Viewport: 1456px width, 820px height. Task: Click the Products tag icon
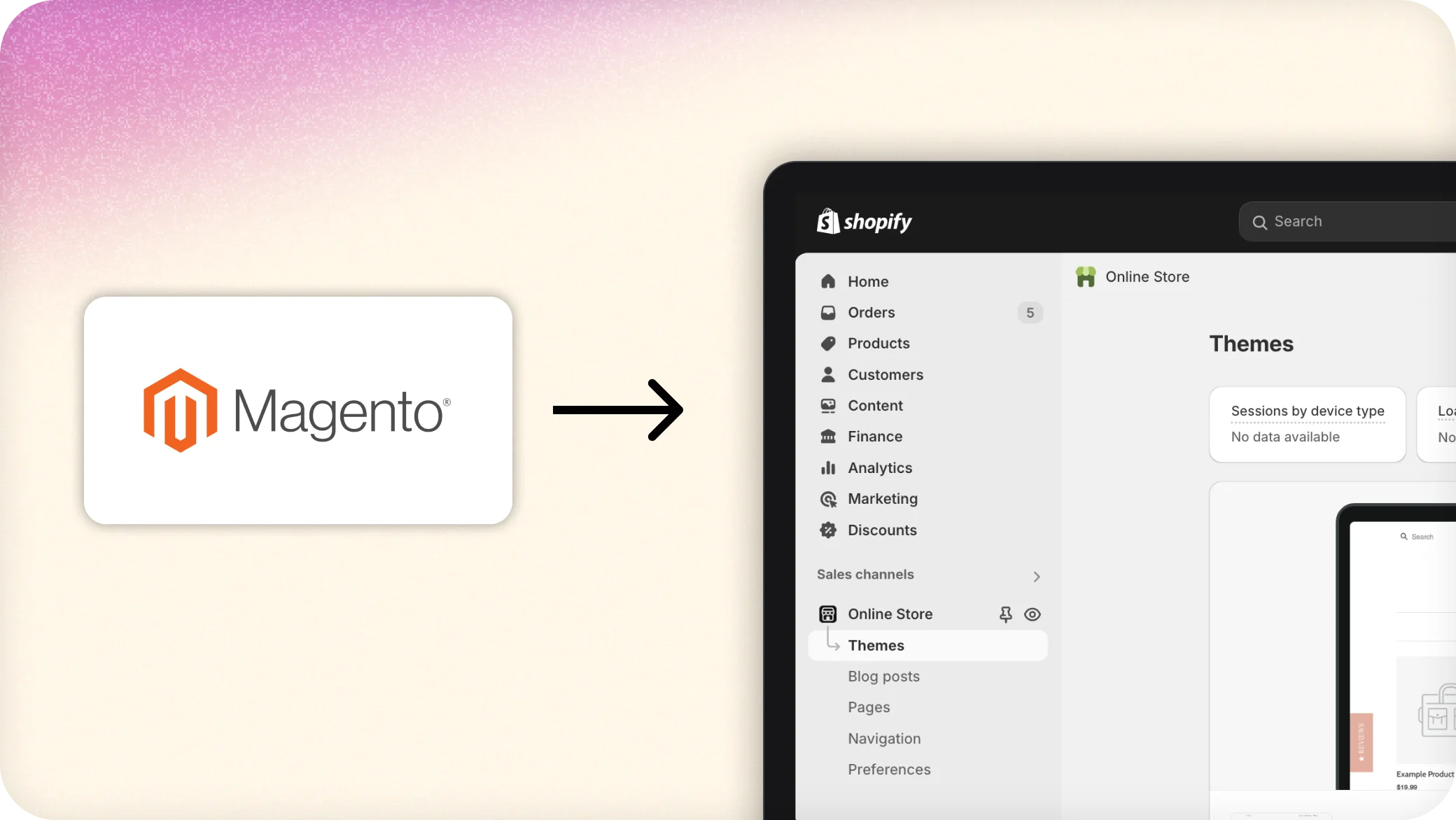[x=828, y=344]
